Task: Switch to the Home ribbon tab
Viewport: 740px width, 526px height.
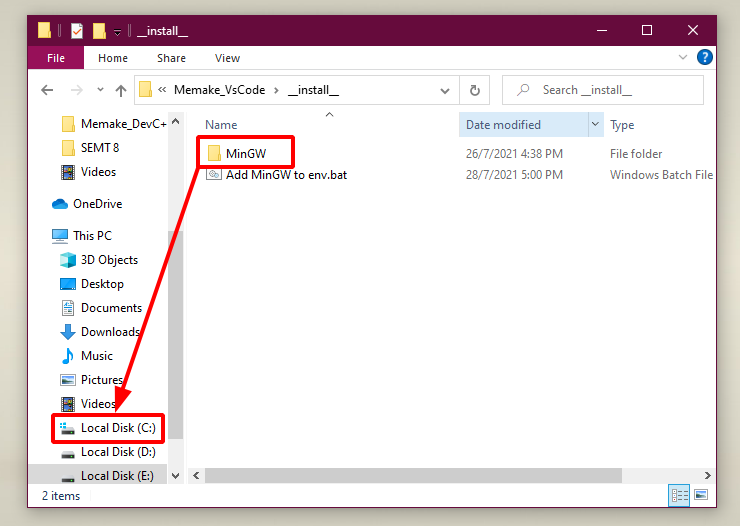Action: coord(113,58)
